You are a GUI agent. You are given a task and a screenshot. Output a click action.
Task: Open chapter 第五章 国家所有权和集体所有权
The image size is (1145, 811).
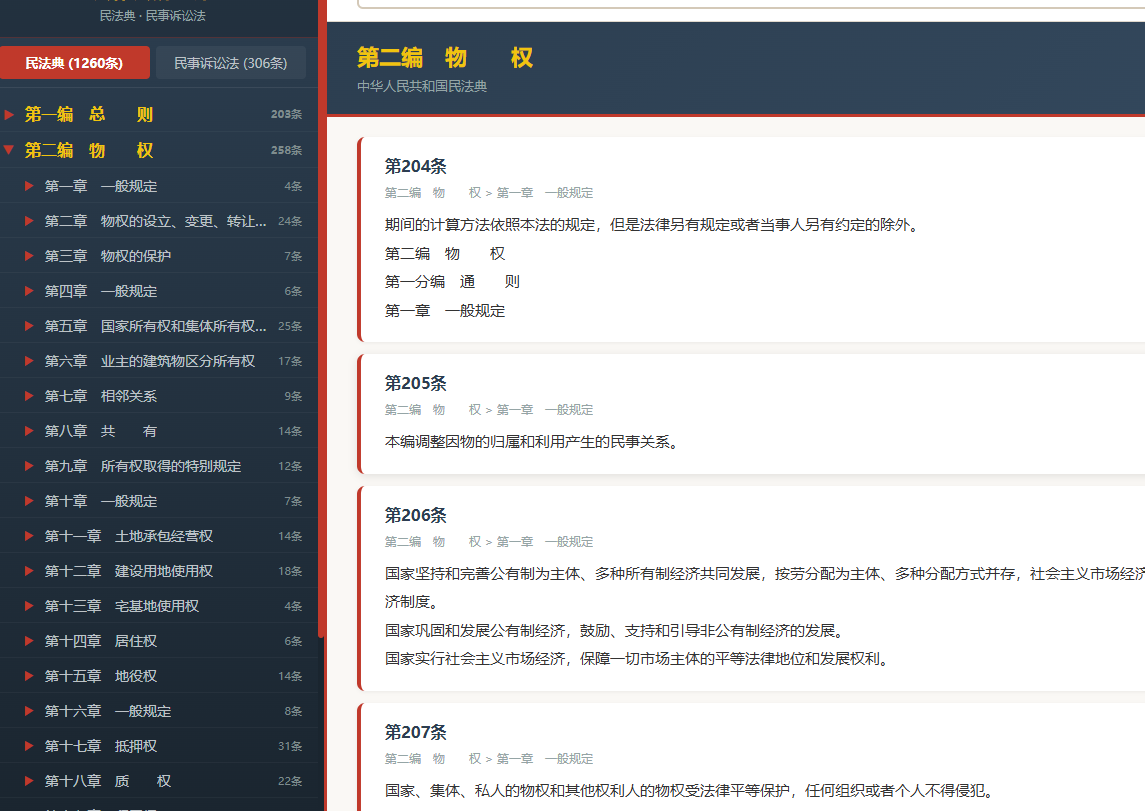(x=156, y=326)
